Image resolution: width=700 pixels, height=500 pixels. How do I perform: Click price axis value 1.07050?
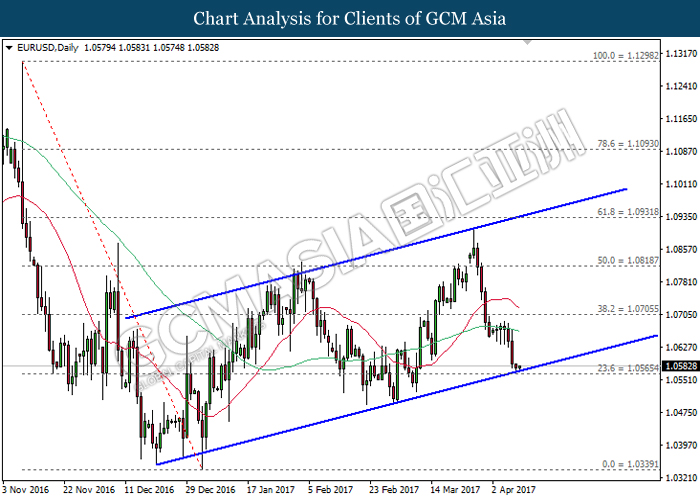click(x=681, y=315)
